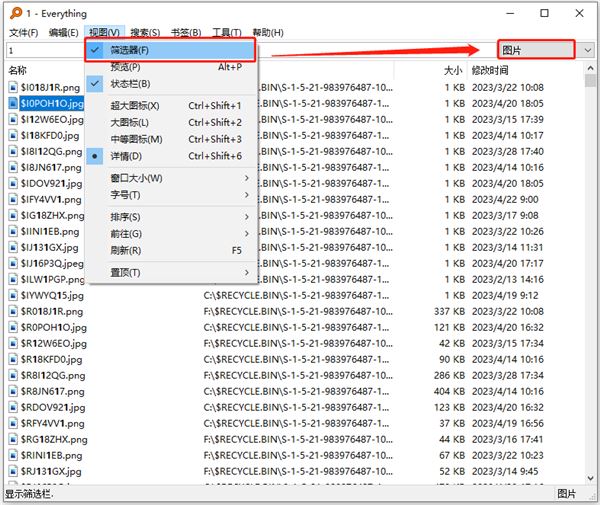The height and width of the screenshot is (505, 600).
Task: Open the 编辑(E) menu
Action: point(64,33)
